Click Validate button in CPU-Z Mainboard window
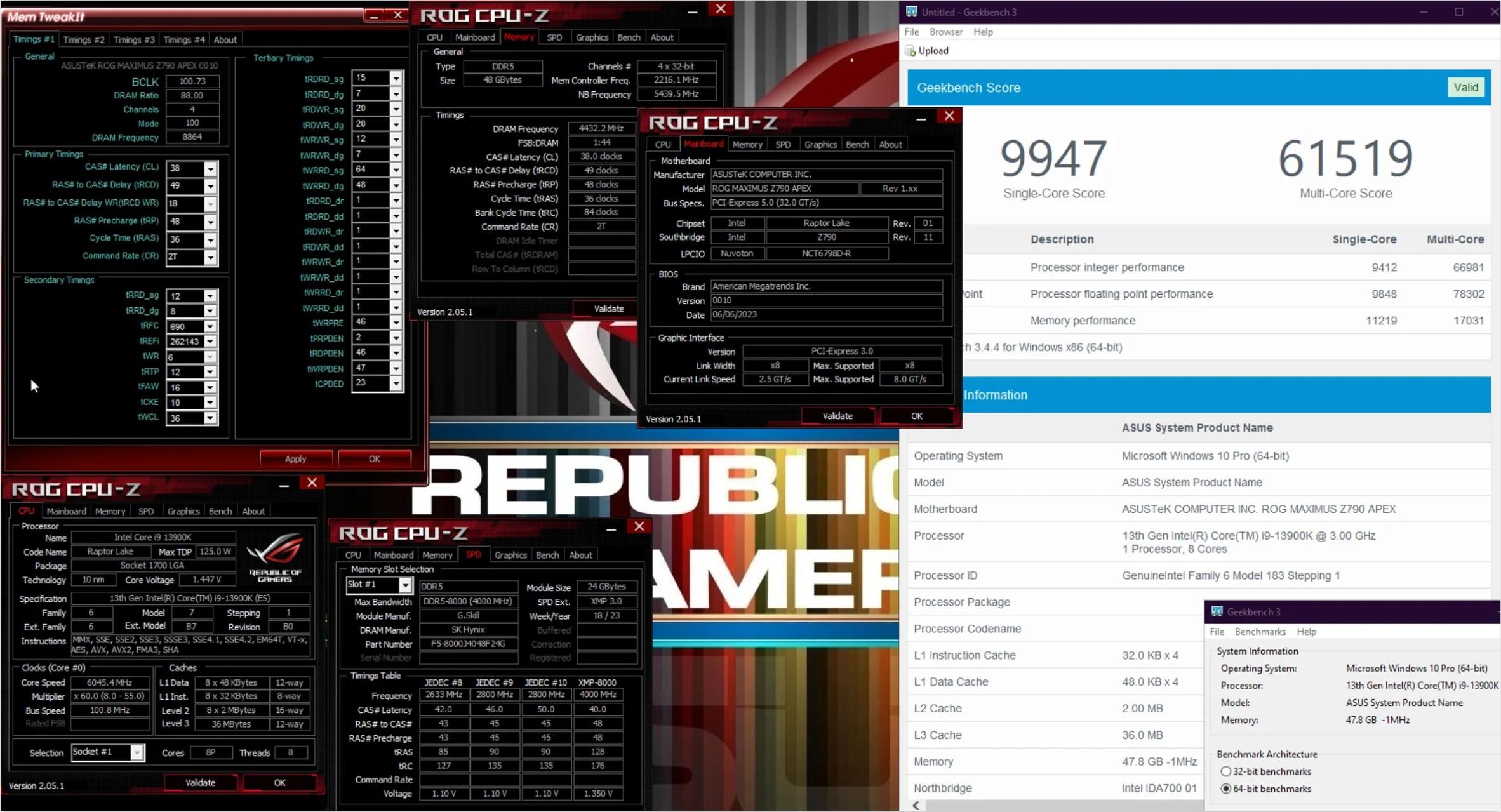This screenshot has height=812, width=1501. point(837,416)
